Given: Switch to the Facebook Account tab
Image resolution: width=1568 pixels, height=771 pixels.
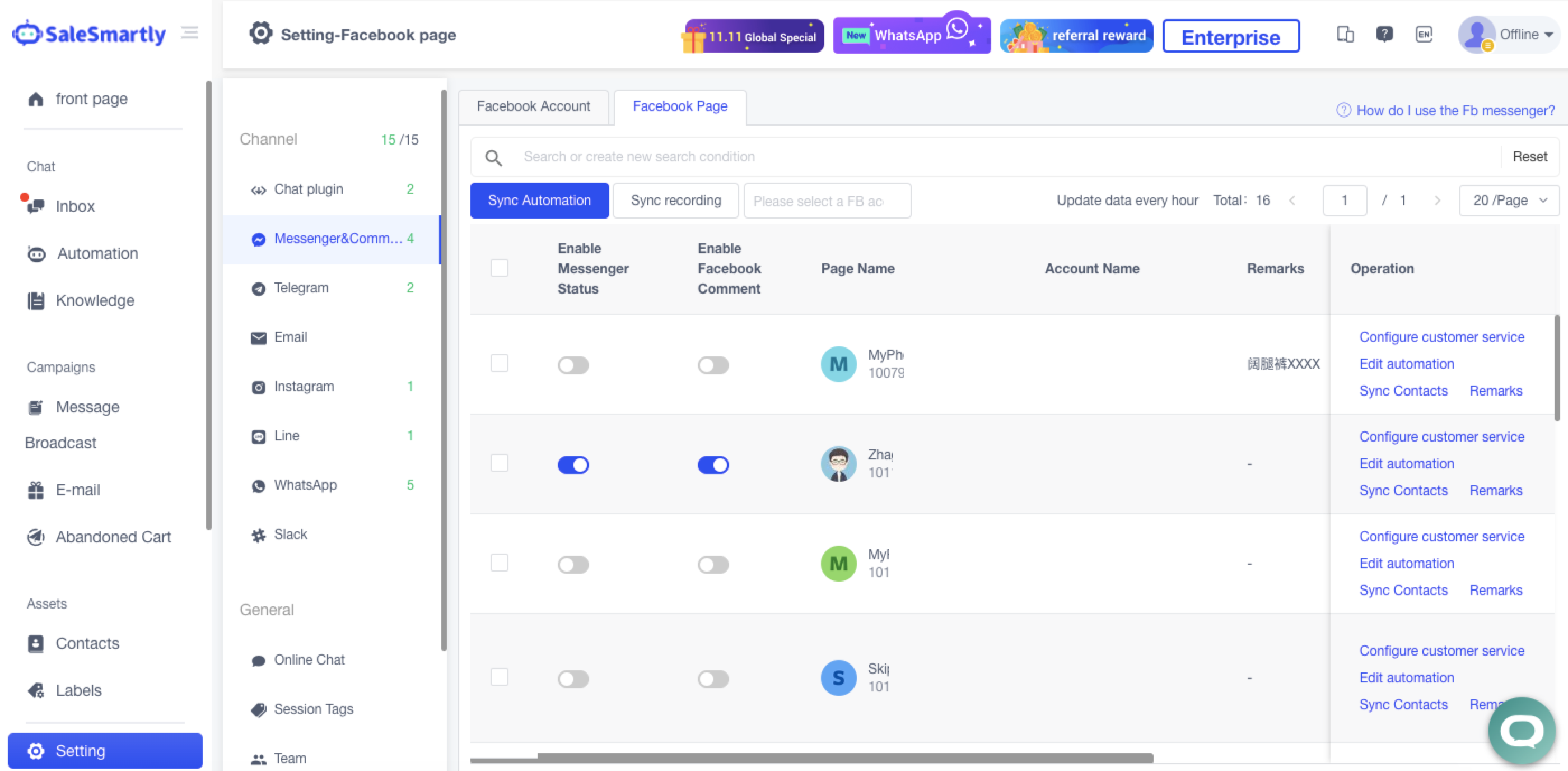Looking at the screenshot, I should 533,106.
